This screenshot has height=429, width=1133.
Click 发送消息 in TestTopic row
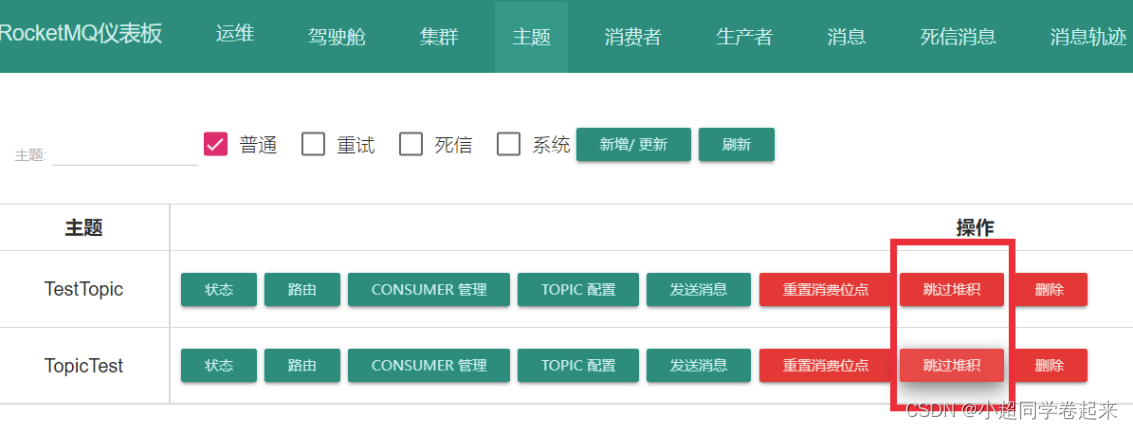point(699,290)
